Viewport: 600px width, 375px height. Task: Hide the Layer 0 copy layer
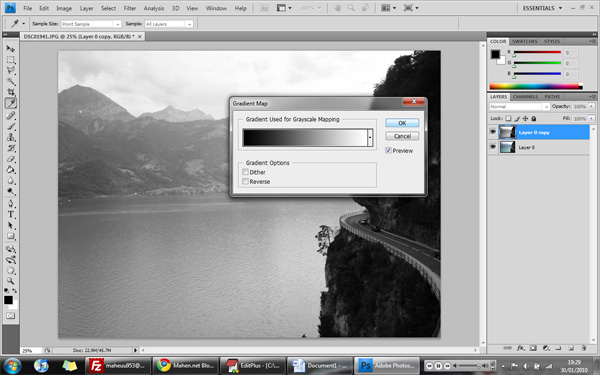click(x=493, y=132)
